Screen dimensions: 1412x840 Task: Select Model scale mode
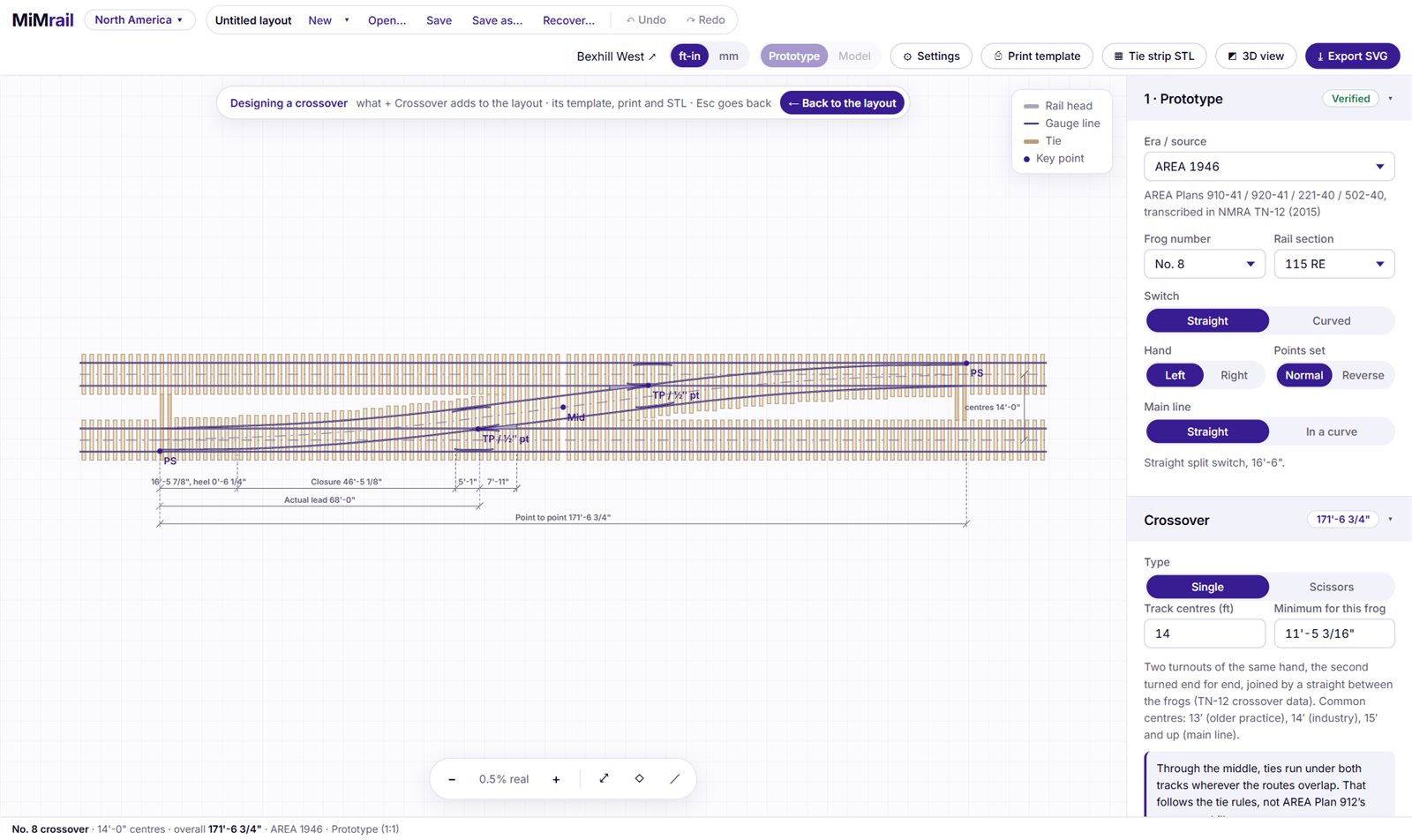[854, 56]
